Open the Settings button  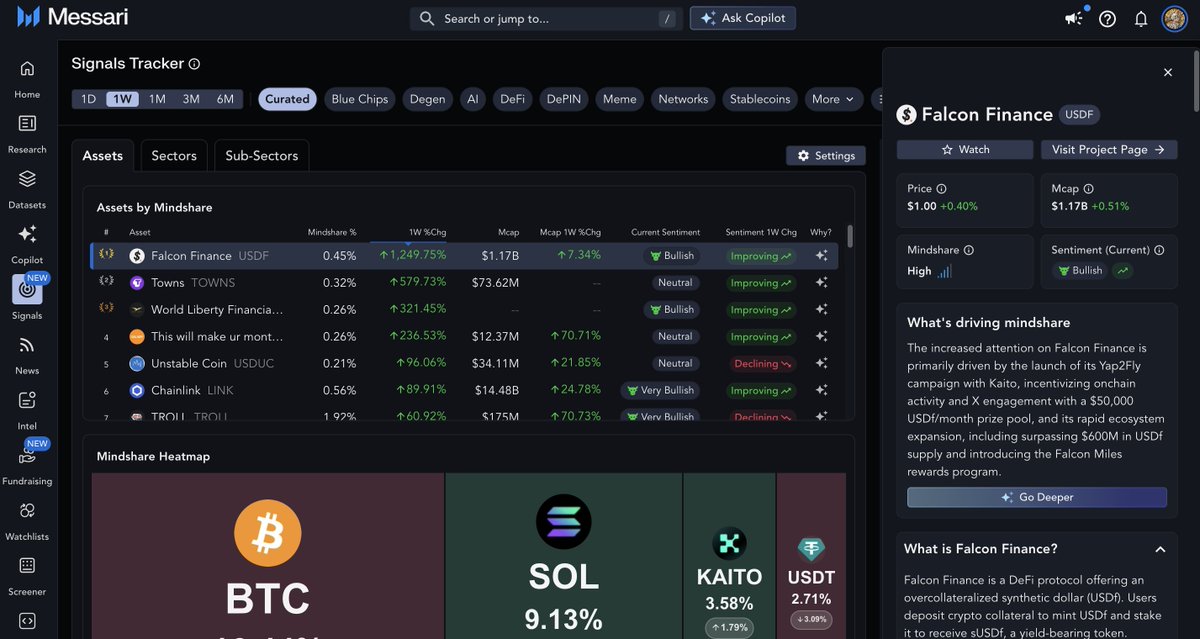click(x=826, y=155)
